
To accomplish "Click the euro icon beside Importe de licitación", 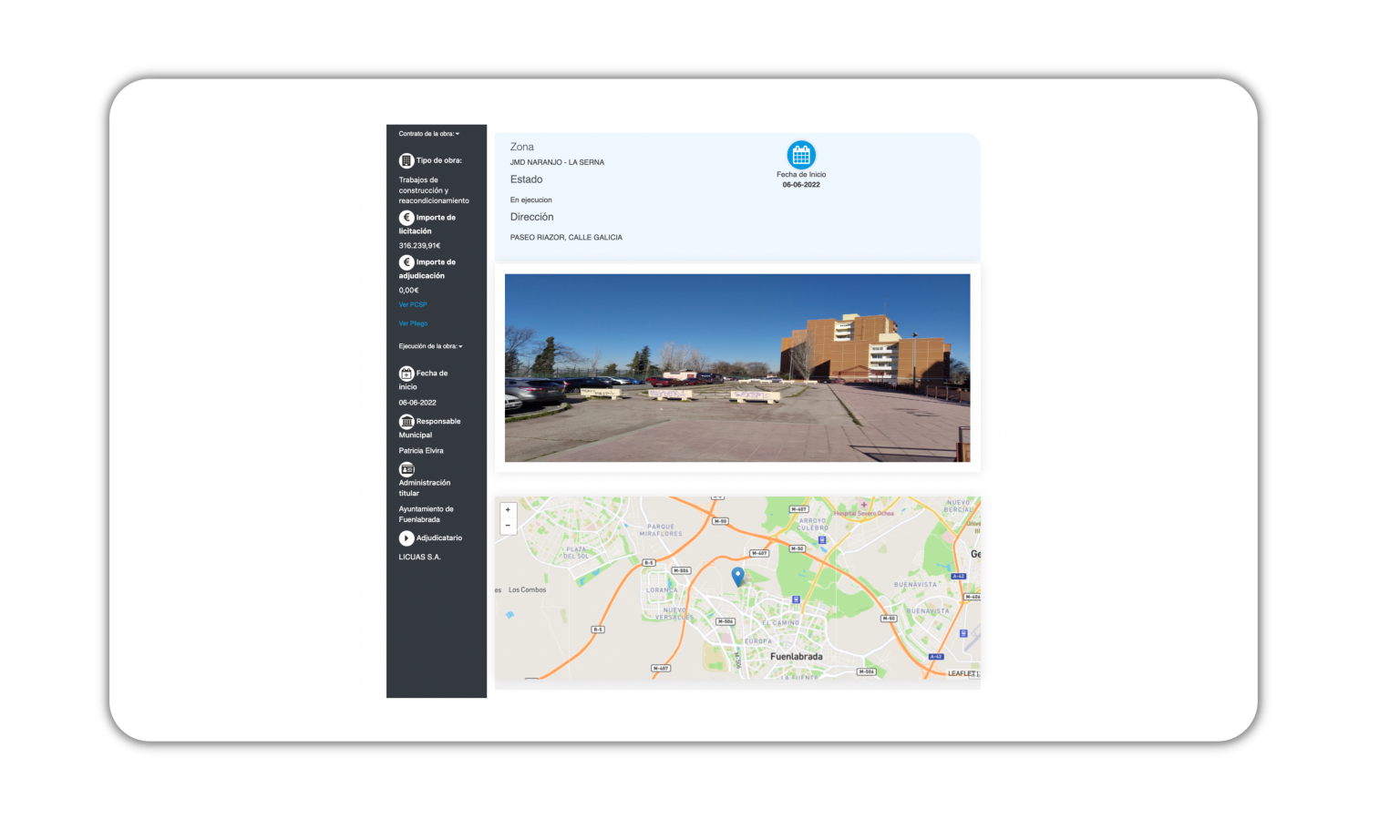I will tap(407, 218).
